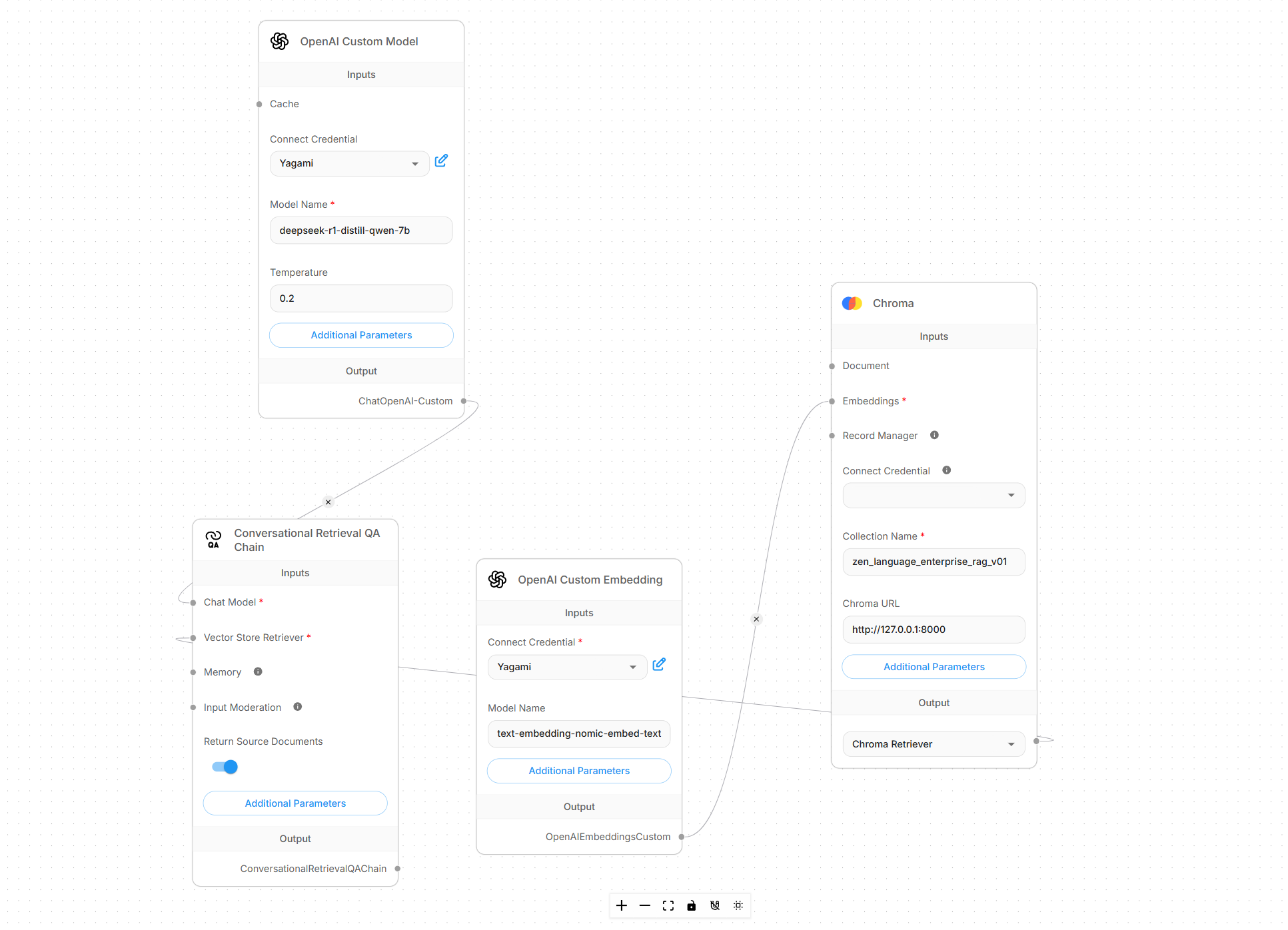Show info for Record Manager
Screen dimensions: 1288x930
(x=934, y=435)
